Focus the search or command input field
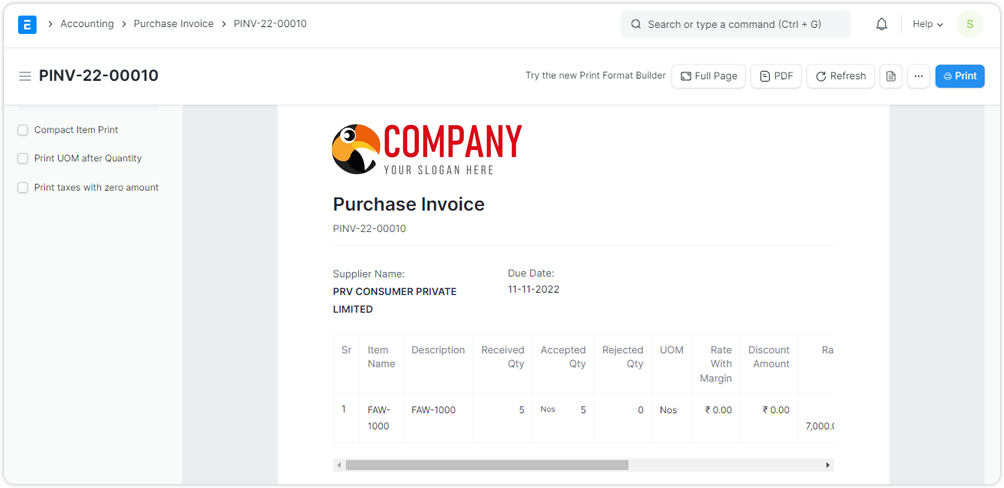Screen dimensions: 1004x488 coord(736,24)
